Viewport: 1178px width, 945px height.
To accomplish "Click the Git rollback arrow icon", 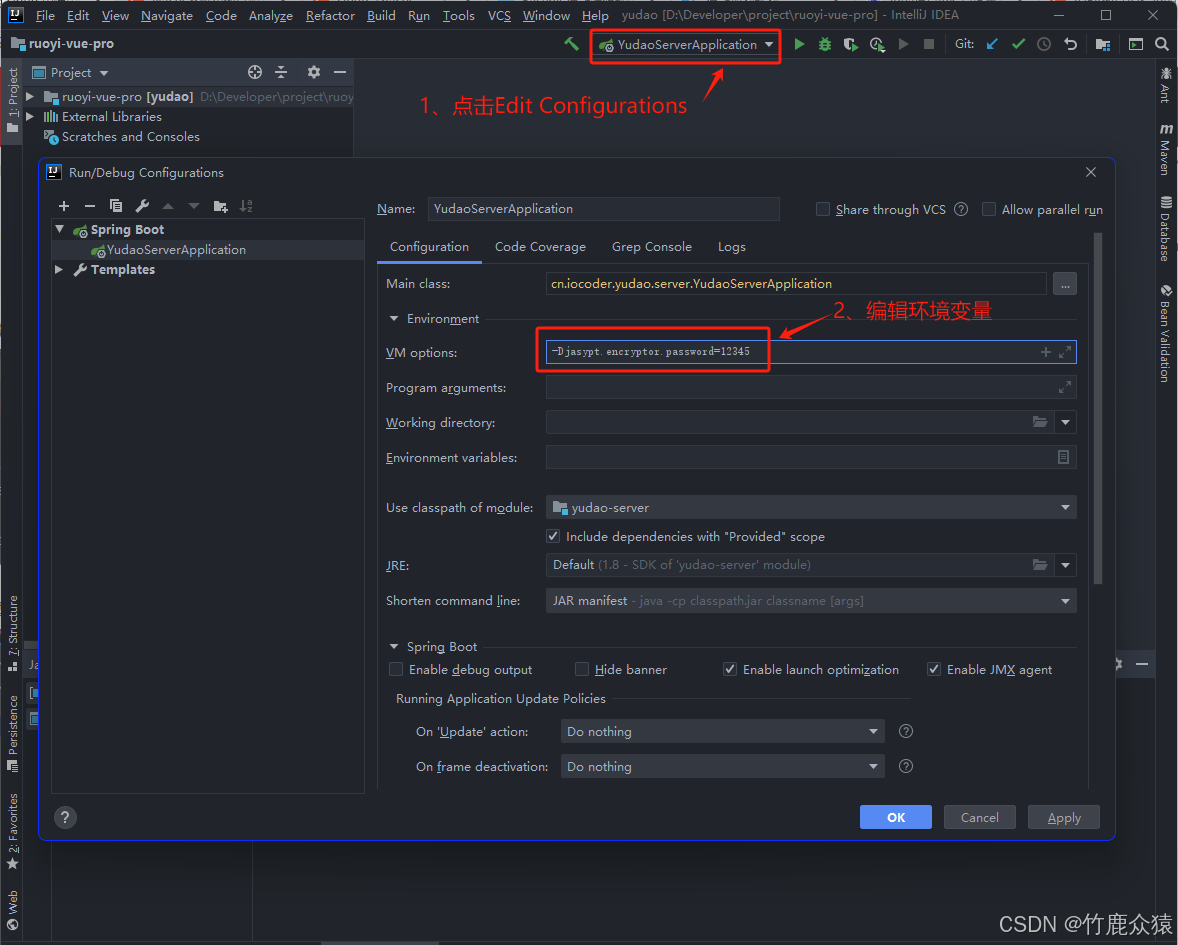I will (x=1071, y=44).
